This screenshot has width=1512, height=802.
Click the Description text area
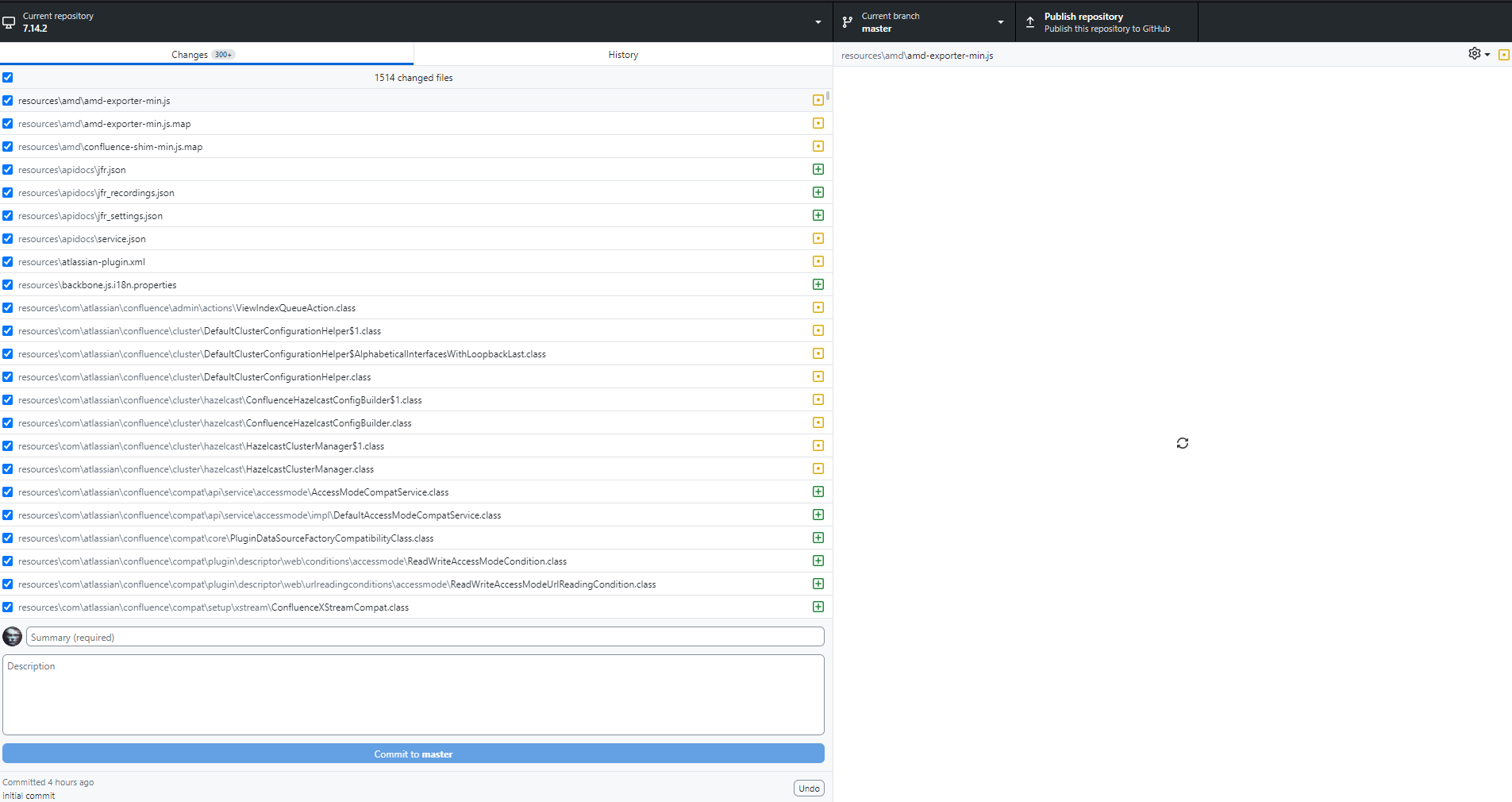[x=414, y=695]
